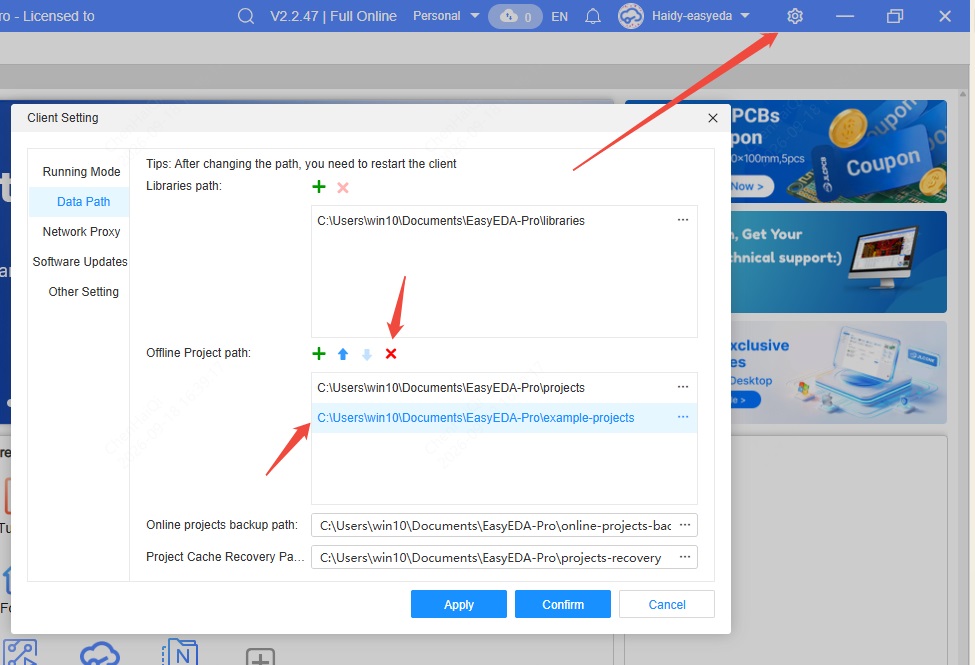Click the right panel scrollbar up arrow
Image resolution: width=975 pixels, height=665 pixels.
963,95
